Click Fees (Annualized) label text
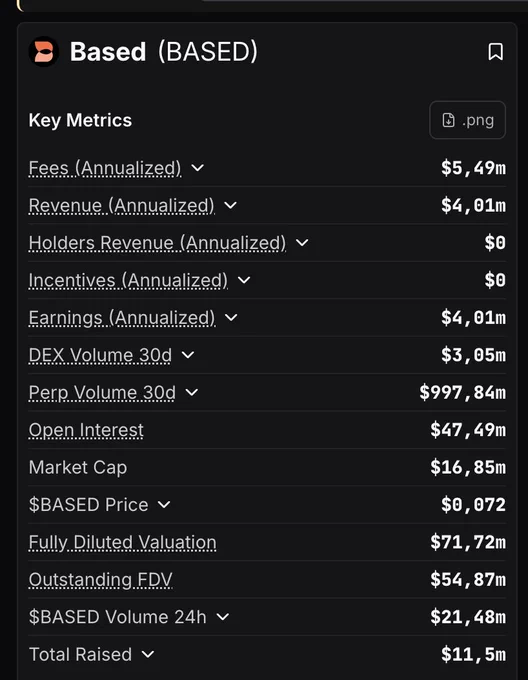 tap(105, 168)
